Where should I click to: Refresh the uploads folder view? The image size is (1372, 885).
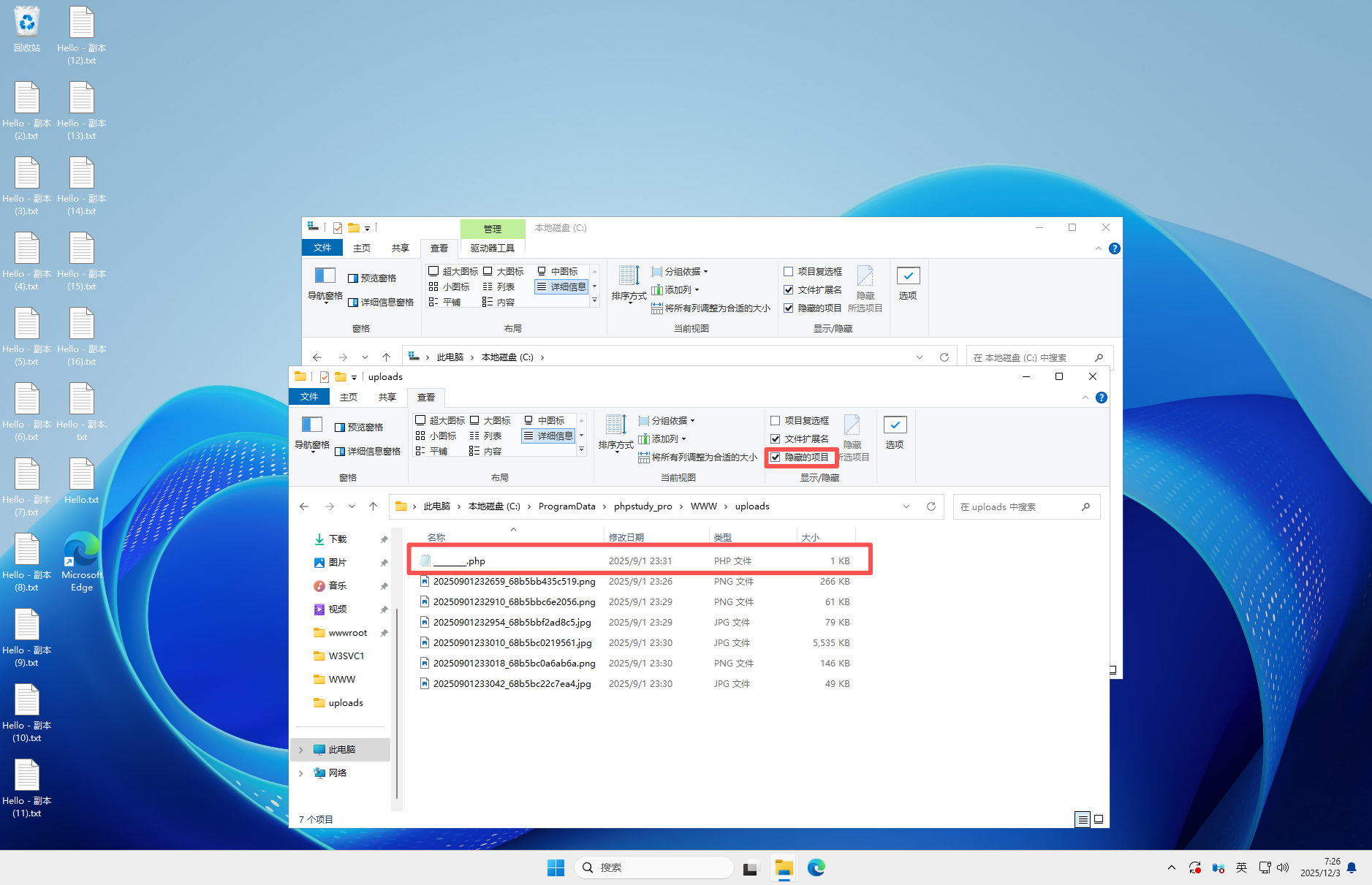coord(931,506)
